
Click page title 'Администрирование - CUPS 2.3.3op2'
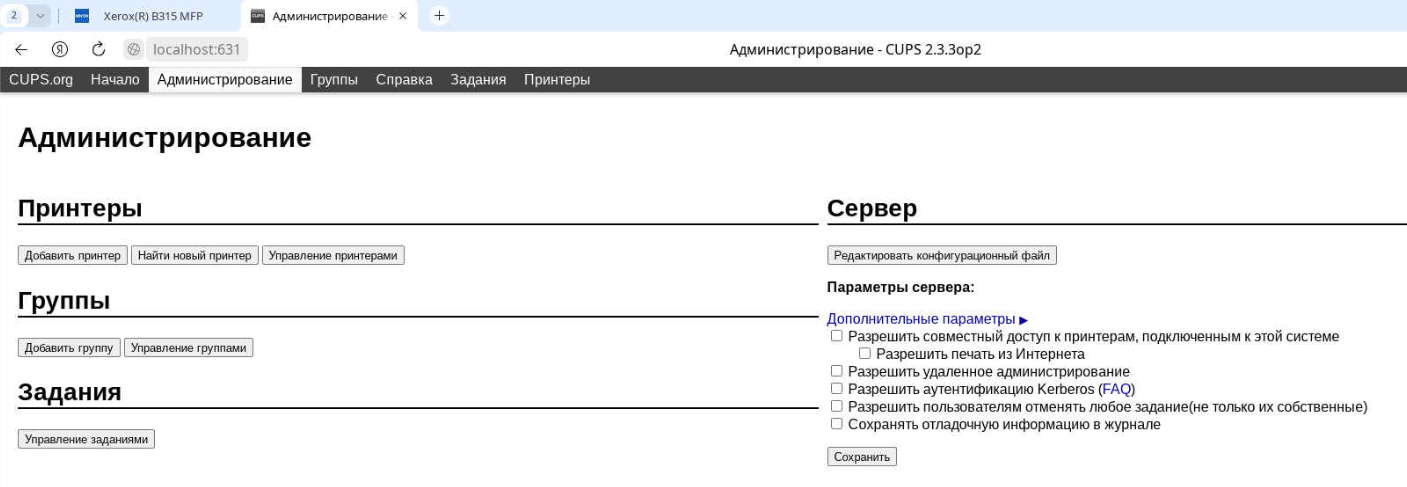[x=856, y=49]
